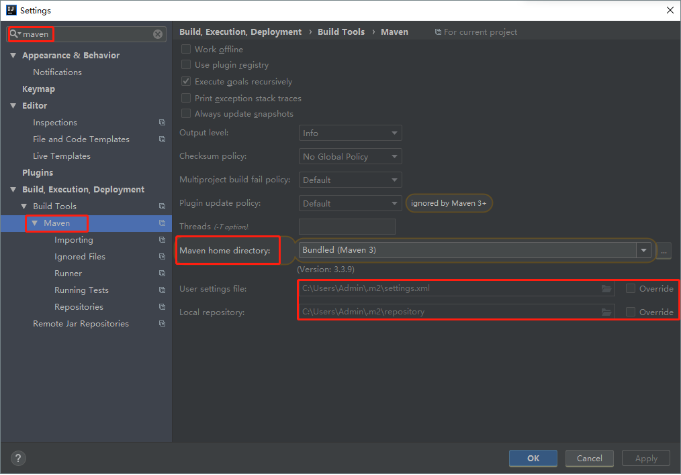Click project-level icon beside Build Tools
Viewport: 681px width, 475px height.
(x=162, y=206)
